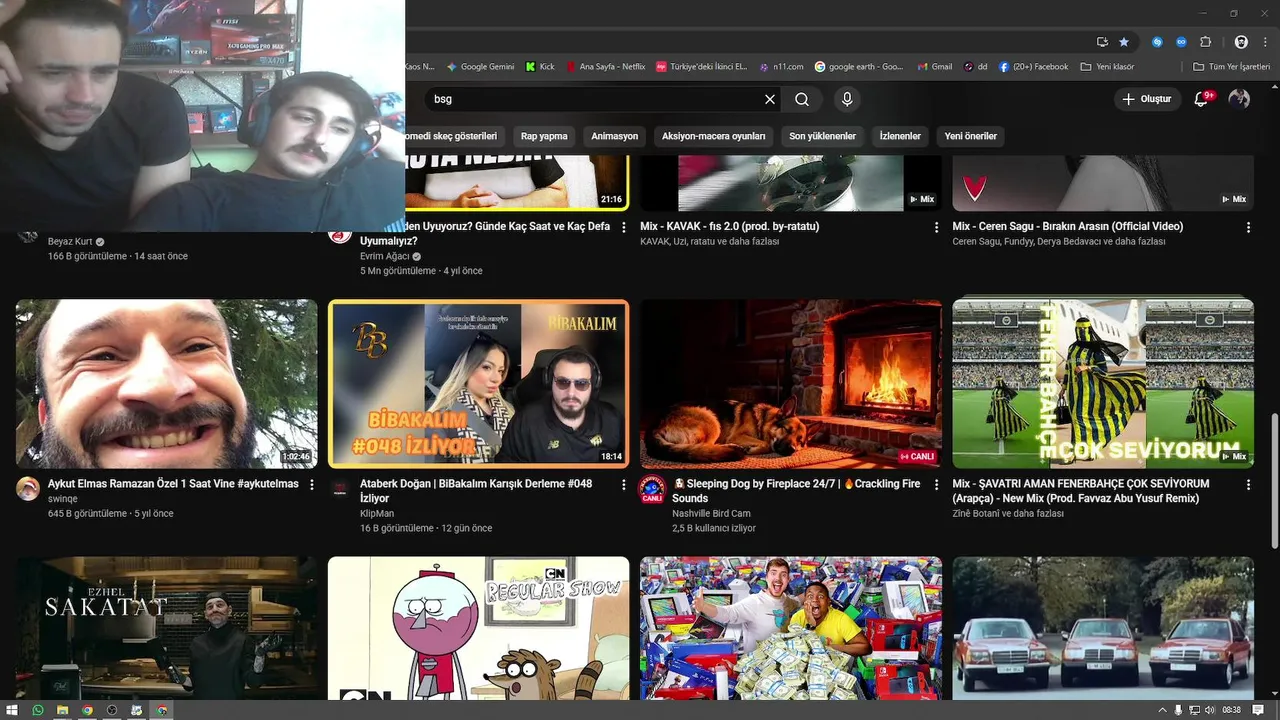Click the volume icon in system tray
The image size is (1280, 720).
click(x=1210, y=710)
